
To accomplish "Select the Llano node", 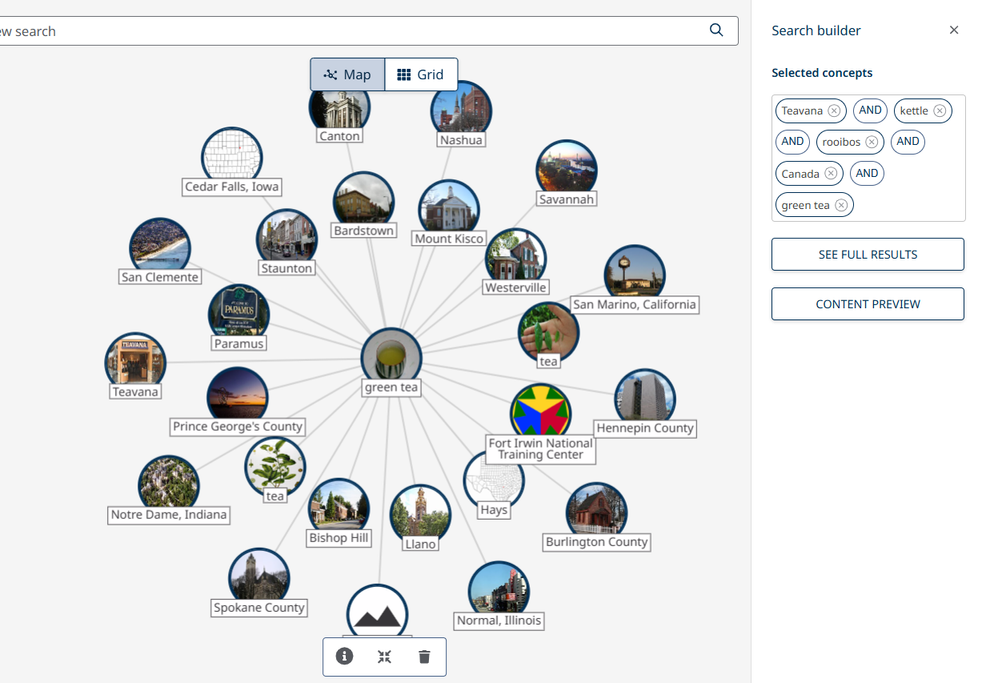I will [420, 514].
